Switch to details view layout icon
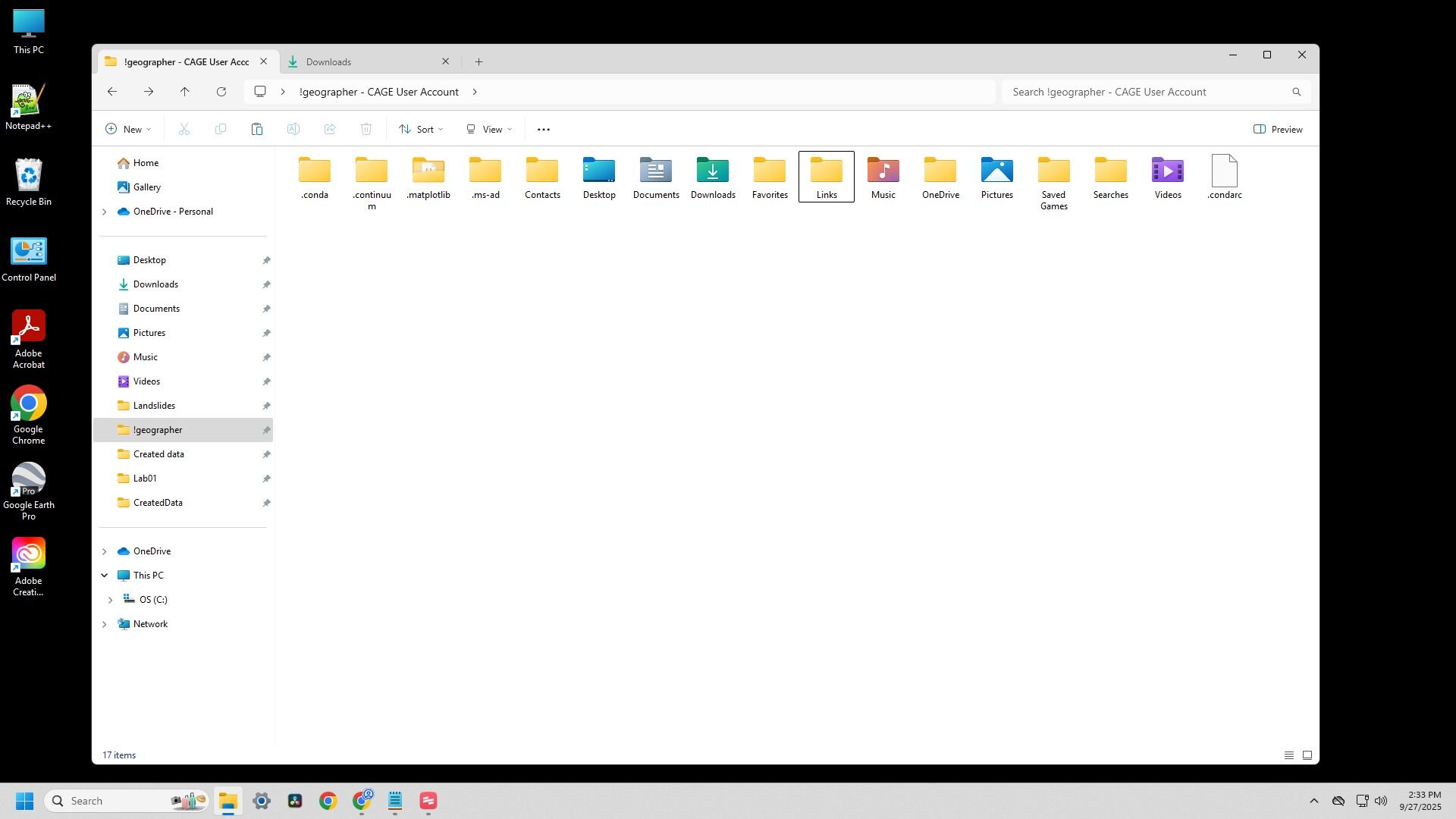 [x=1288, y=755]
